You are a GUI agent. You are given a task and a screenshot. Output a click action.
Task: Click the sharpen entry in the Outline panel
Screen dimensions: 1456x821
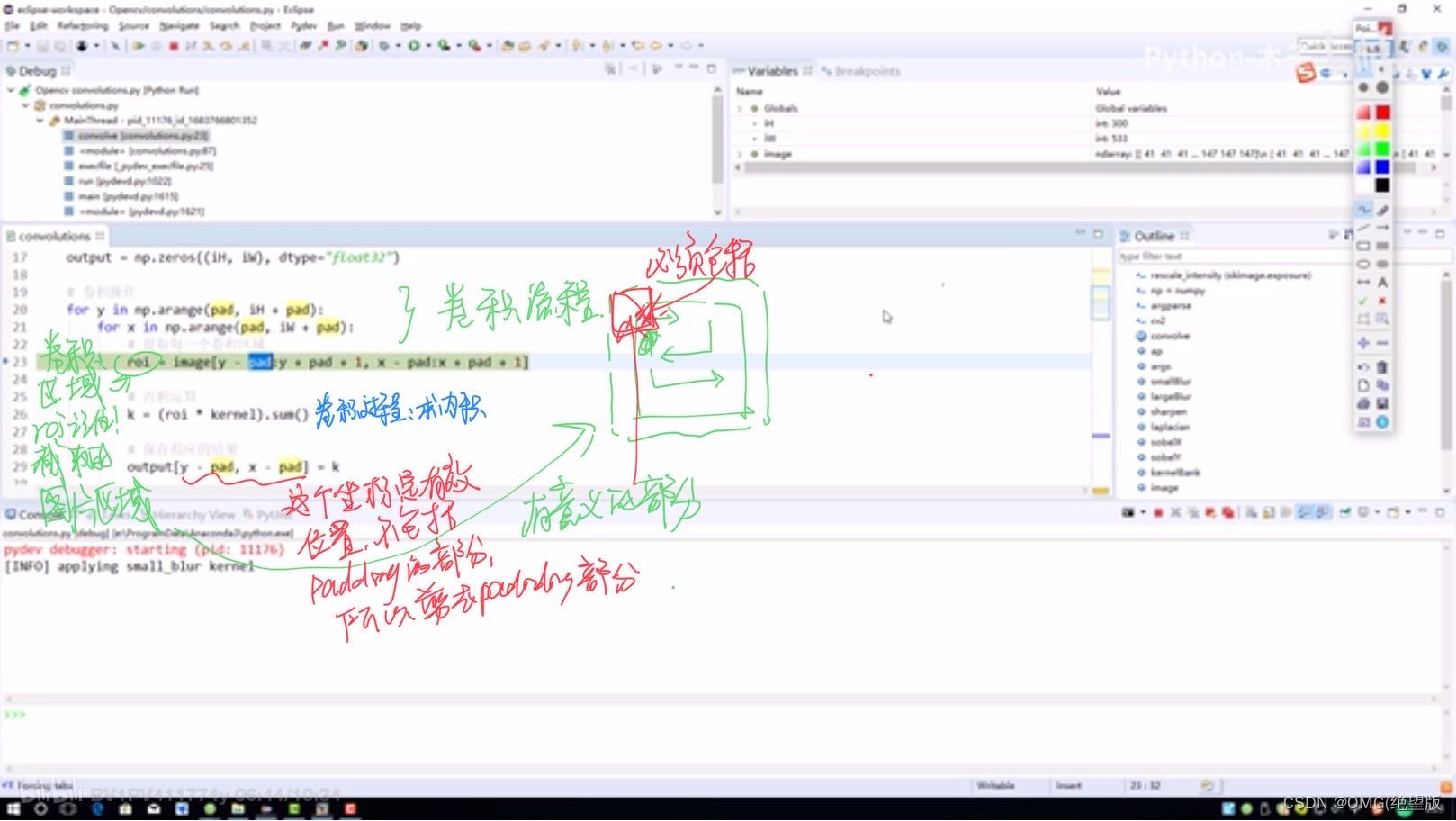pyautogui.click(x=1169, y=411)
